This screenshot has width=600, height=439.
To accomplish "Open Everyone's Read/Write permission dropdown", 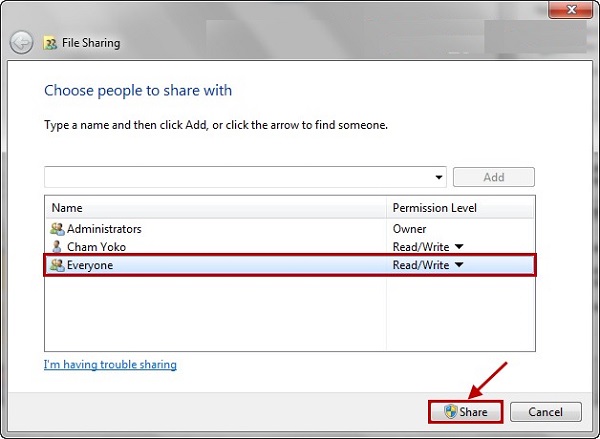I will (x=459, y=265).
